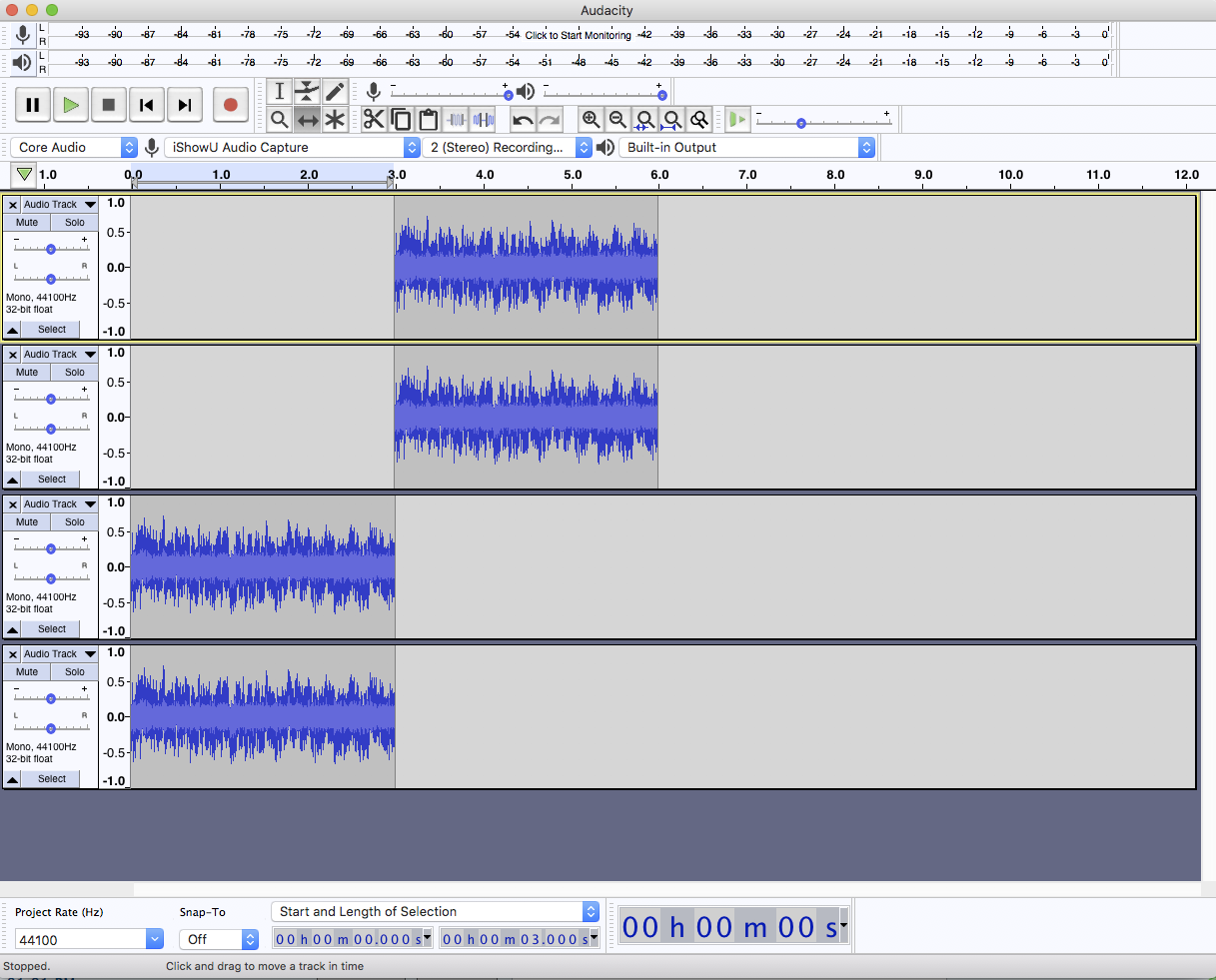Click the gain slider on first track
The height and width of the screenshot is (980, 1216).
click(x=51, y=249)
